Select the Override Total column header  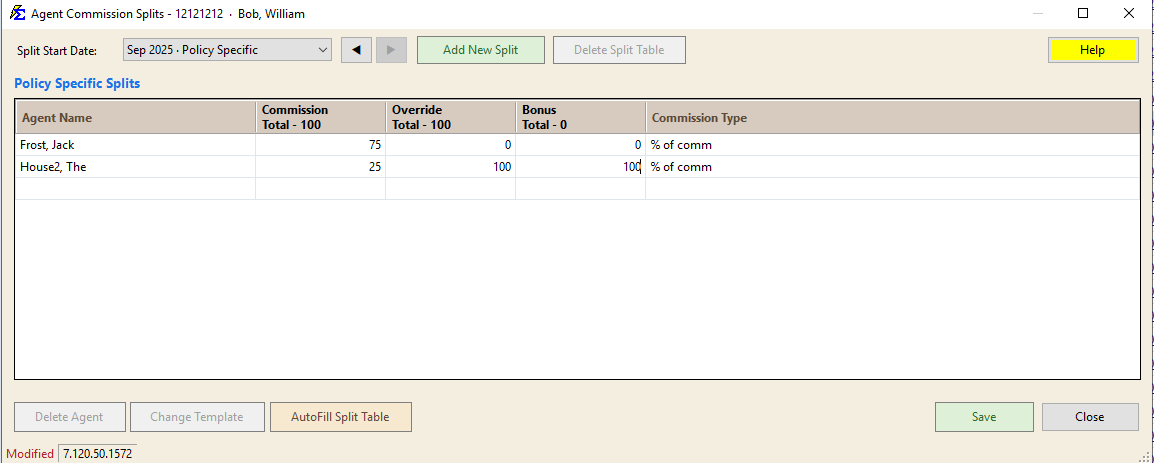pos(450,118)
